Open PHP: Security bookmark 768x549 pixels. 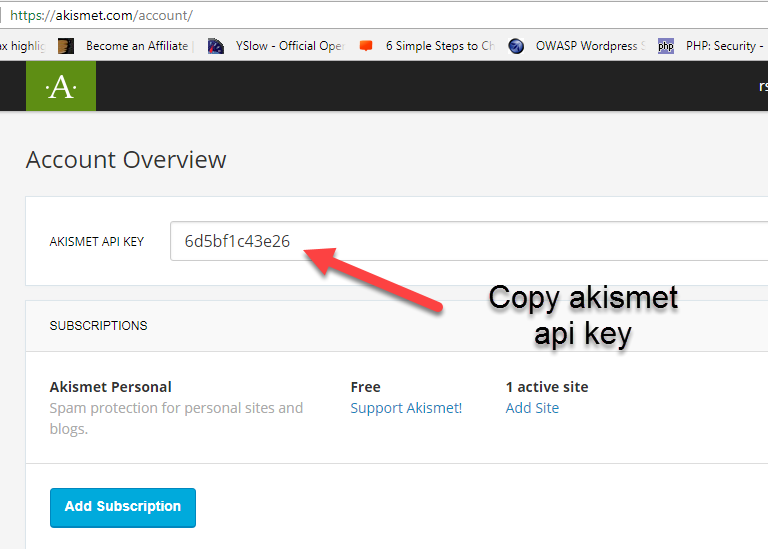point(724,46)
